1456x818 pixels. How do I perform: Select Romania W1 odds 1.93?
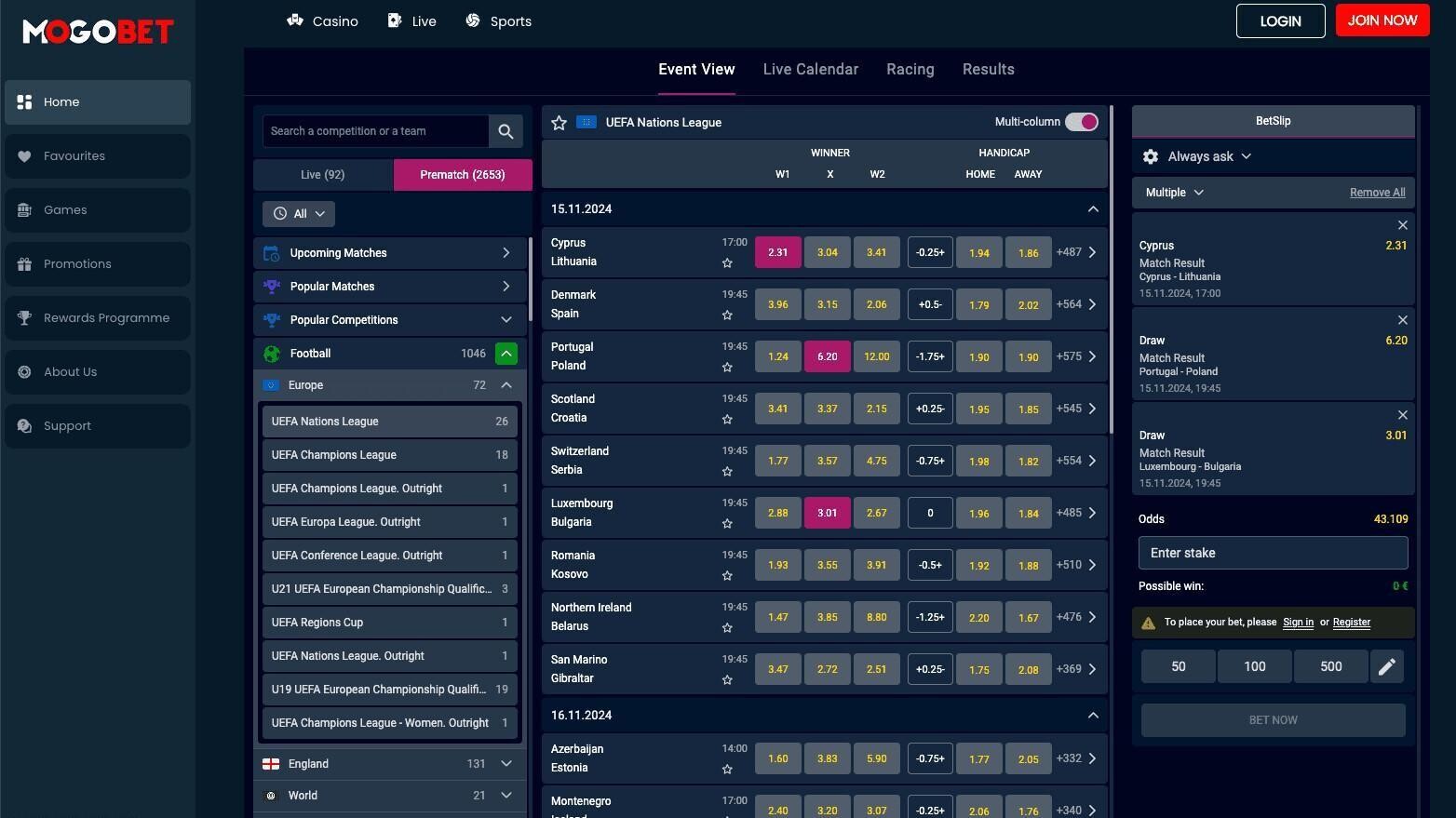pyautogui.click(x=778, y=565)
